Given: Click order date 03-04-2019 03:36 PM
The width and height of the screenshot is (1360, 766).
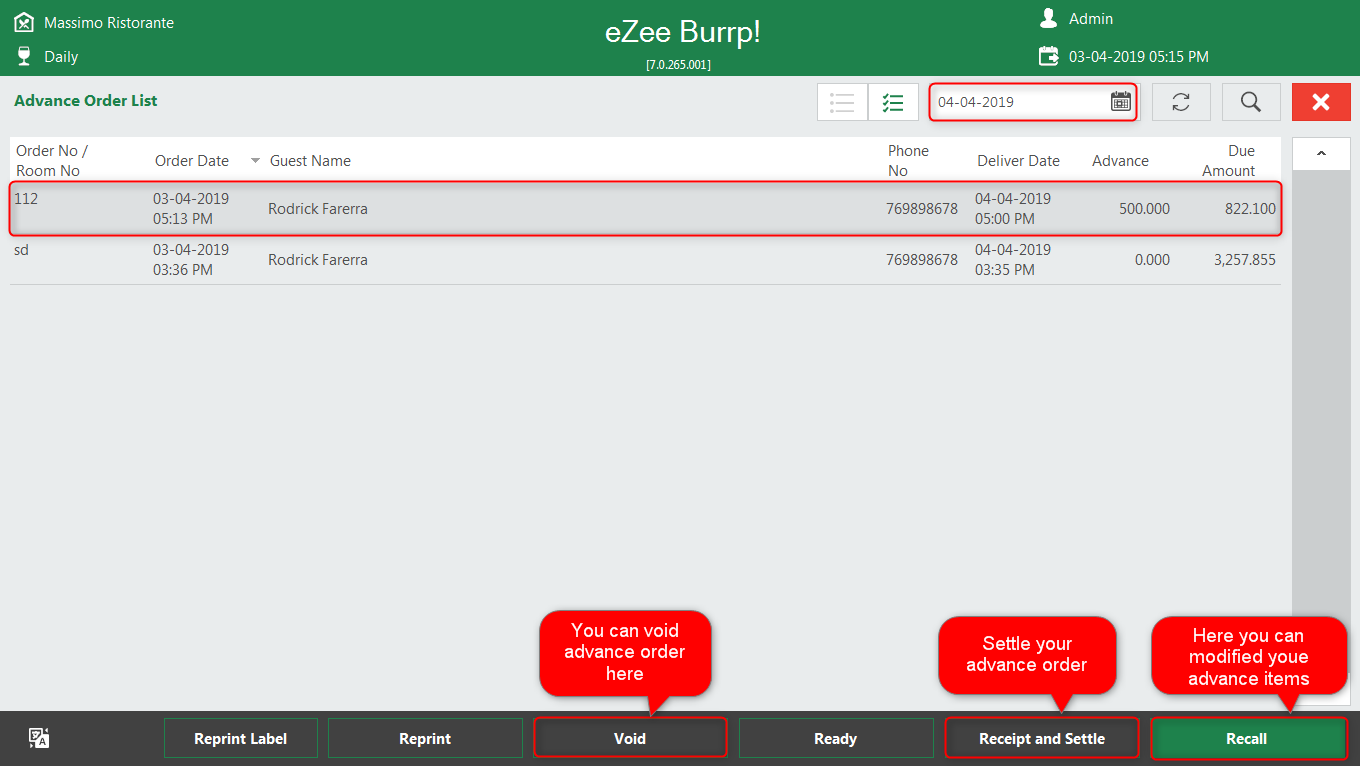Looking at the screenshot, I should (x=191, y=260).
